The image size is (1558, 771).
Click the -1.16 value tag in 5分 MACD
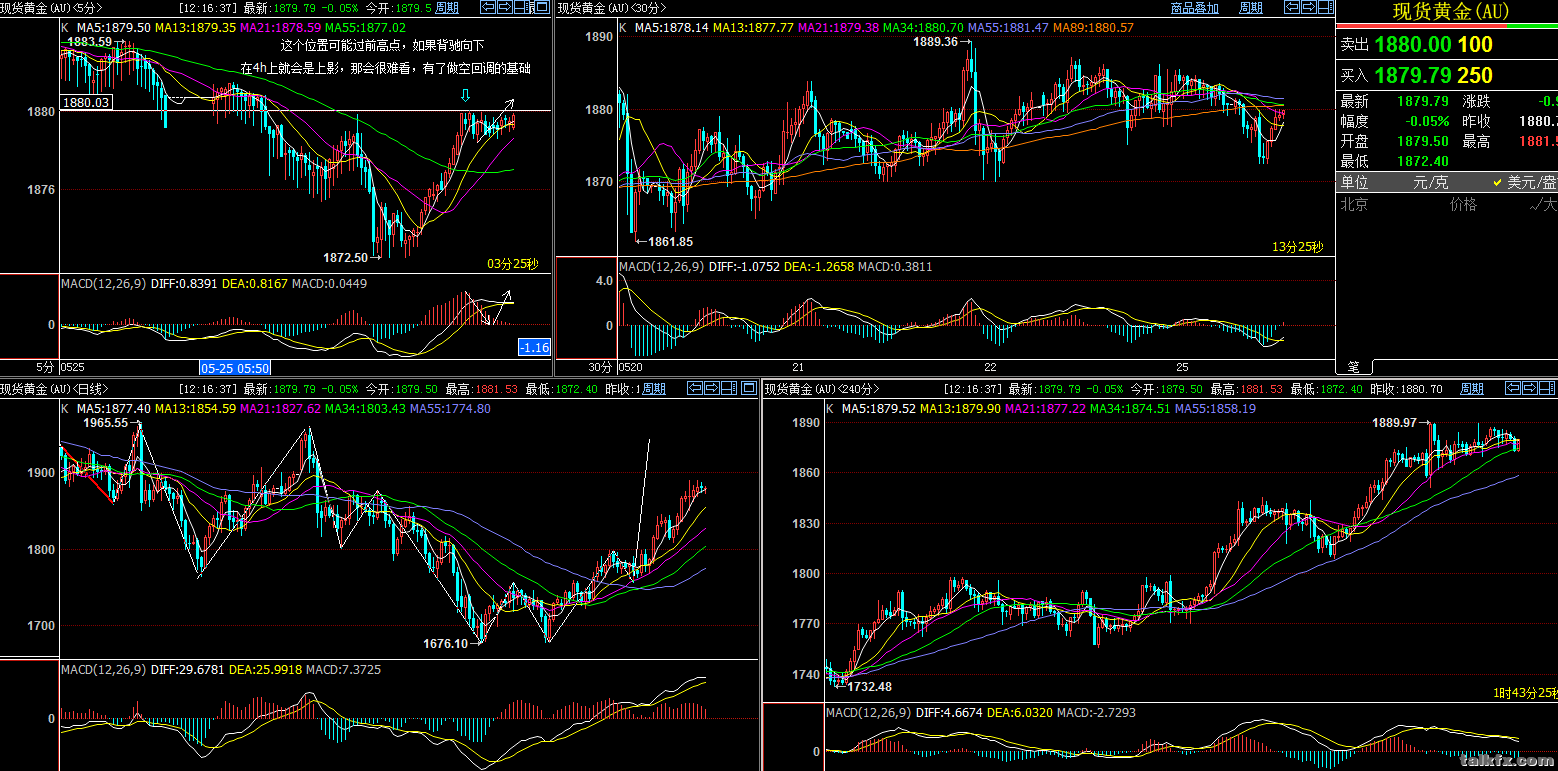tap(535, 347)
